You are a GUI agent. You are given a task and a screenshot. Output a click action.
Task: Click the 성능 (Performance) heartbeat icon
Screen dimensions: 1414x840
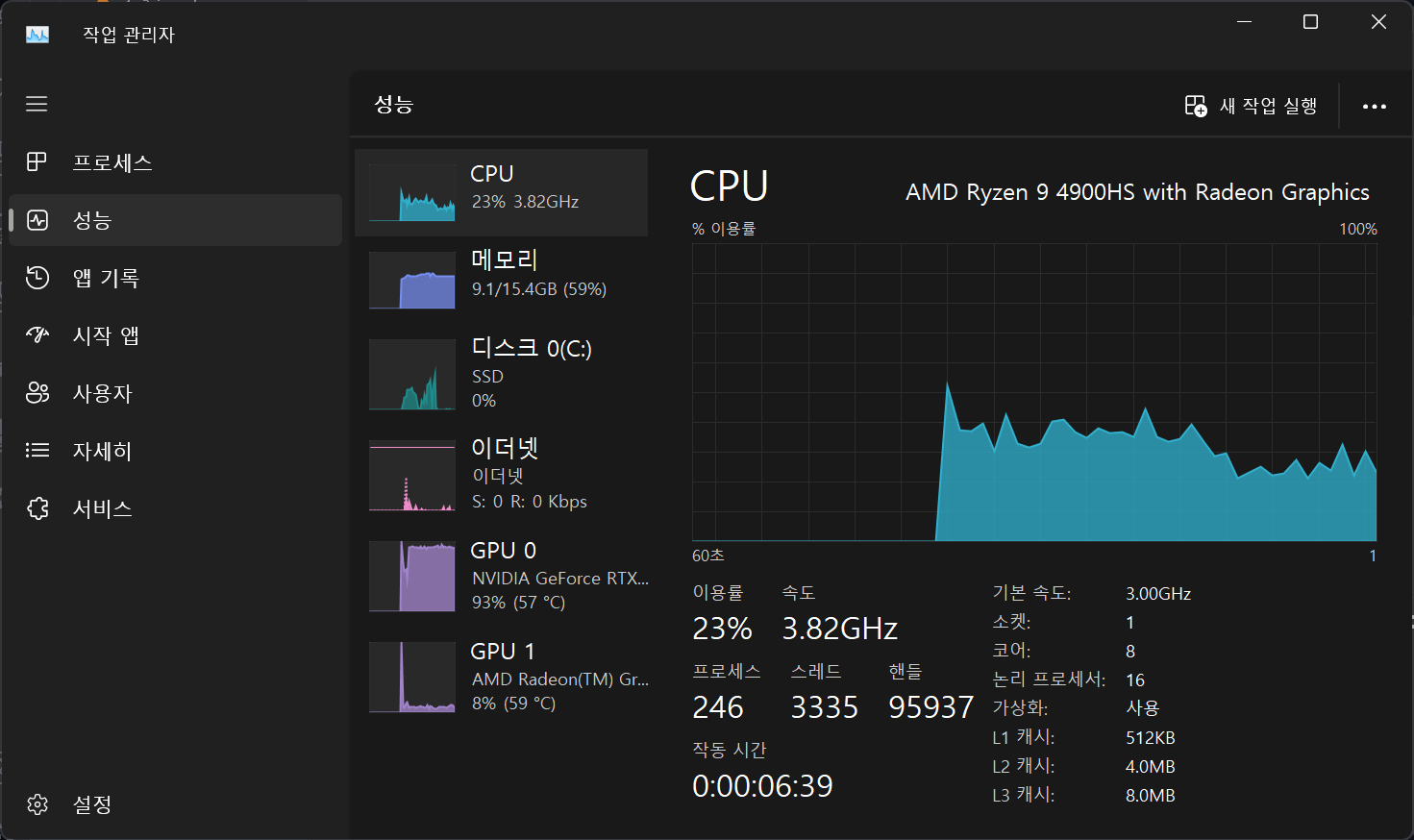coord(37,220)
